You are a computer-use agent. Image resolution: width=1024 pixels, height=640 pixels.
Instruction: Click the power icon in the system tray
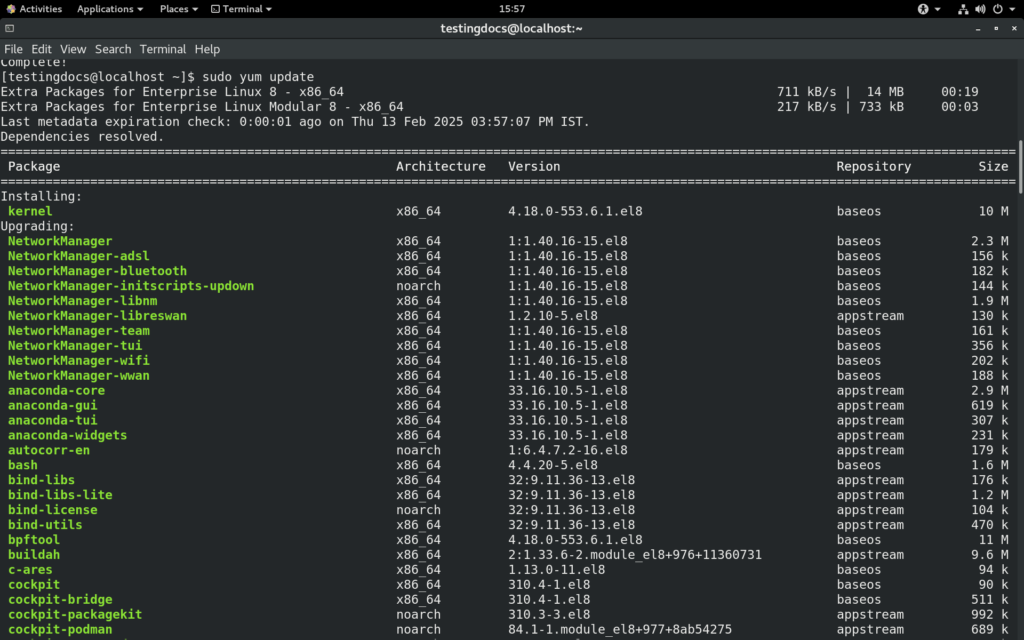[997, 9]
